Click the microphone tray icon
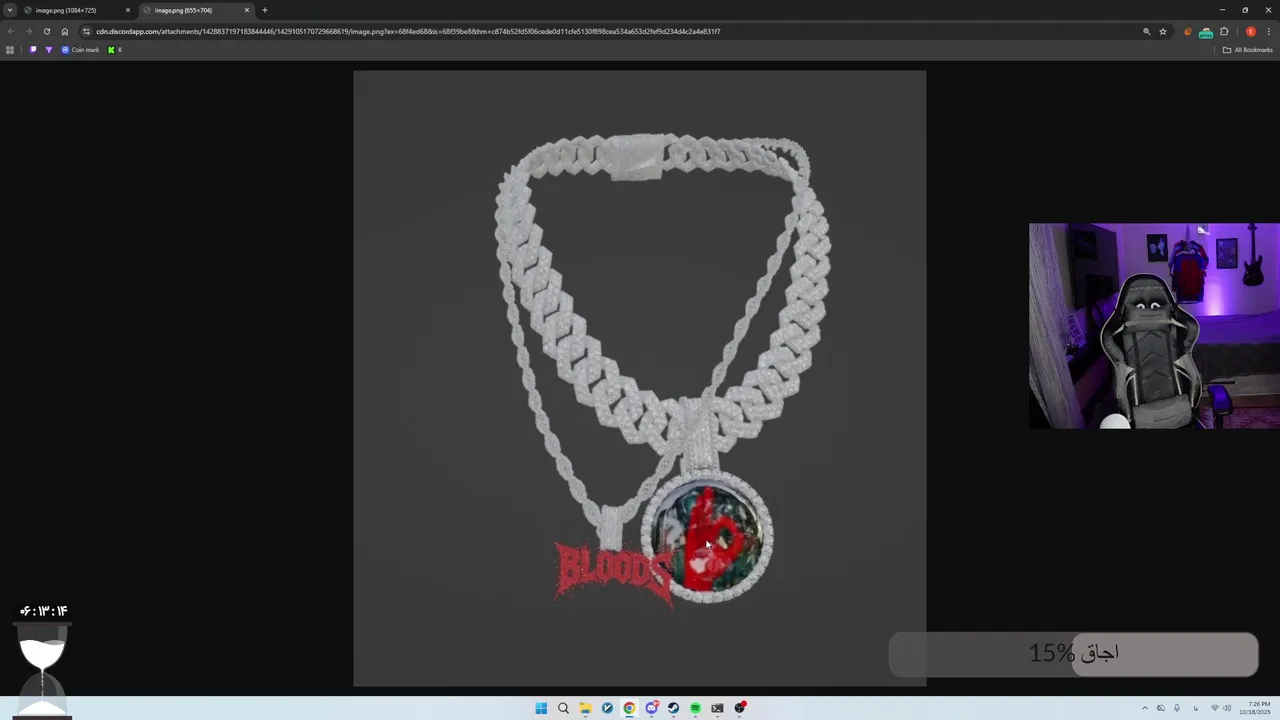The width and height of the screenshot is (1280, 720). [1177, 708]
